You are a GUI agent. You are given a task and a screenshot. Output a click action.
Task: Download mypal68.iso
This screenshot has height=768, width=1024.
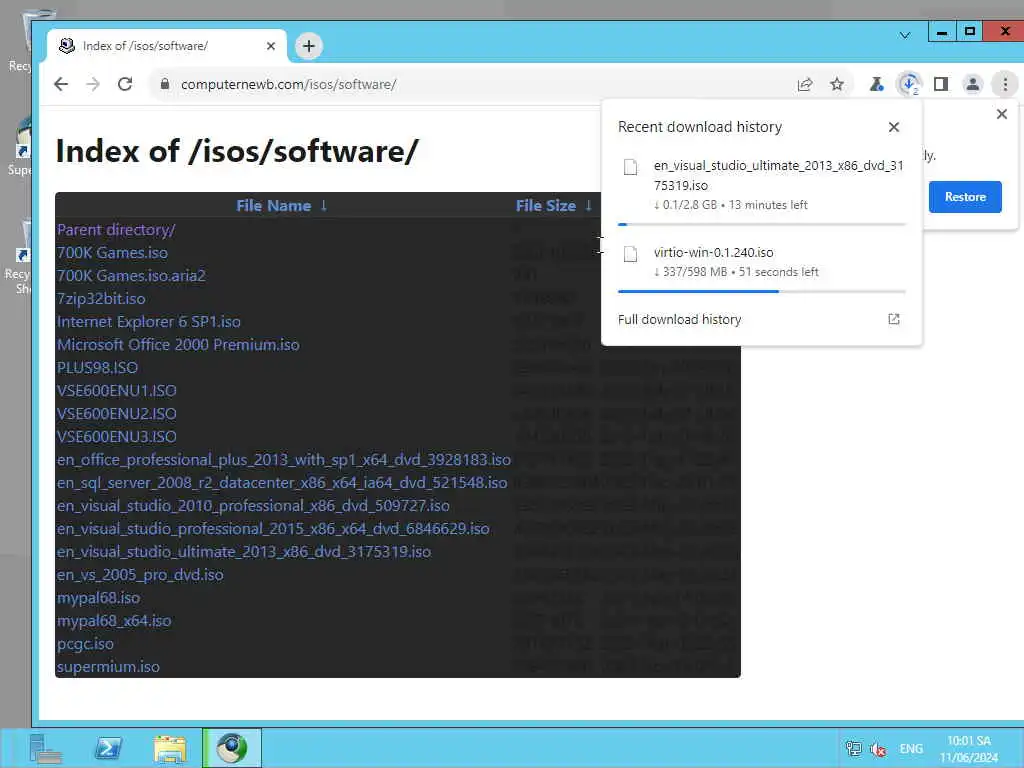pos(99,598)
